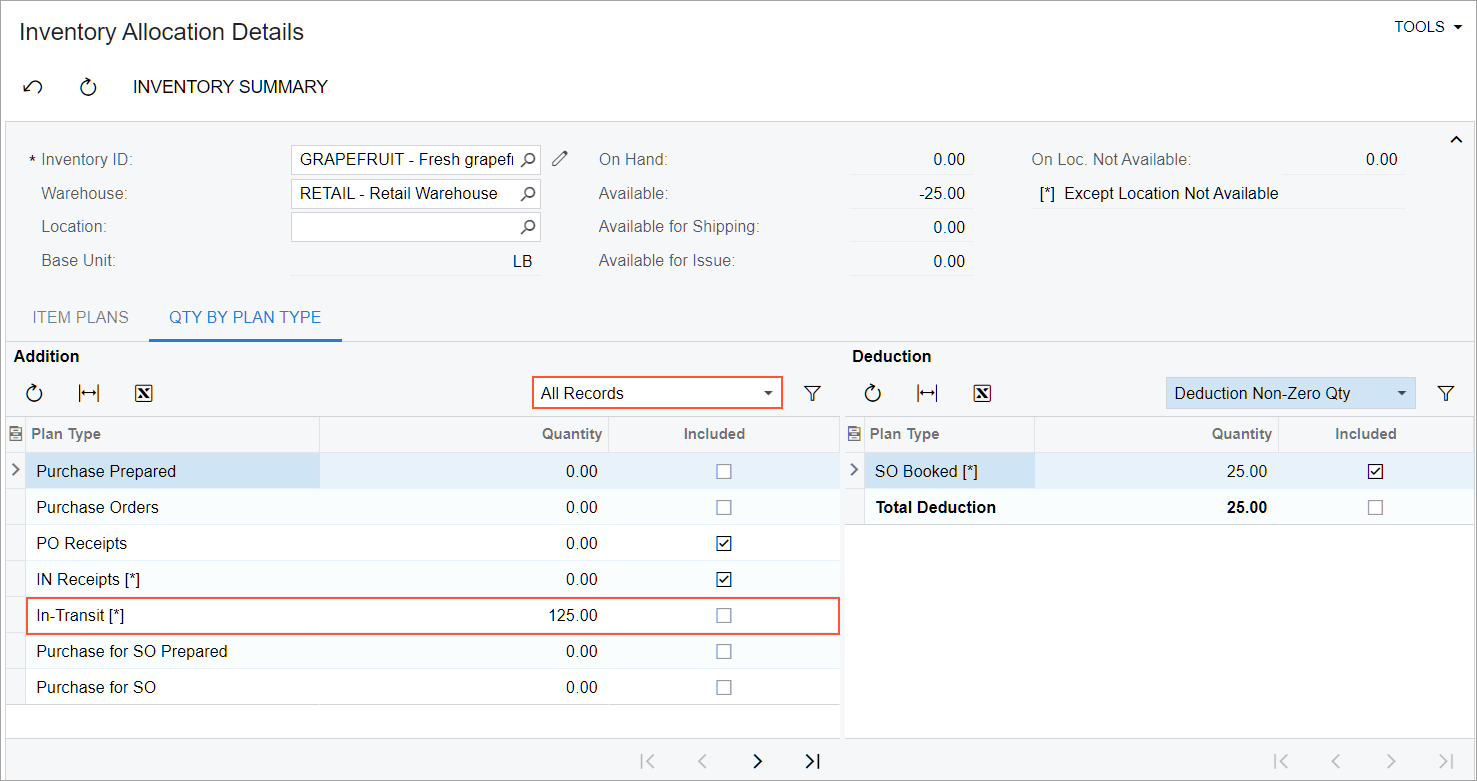Viewport: 1477px width, 781px height.
Task: Uncheck Included for PO Receipts
Action: pos(724,543)
